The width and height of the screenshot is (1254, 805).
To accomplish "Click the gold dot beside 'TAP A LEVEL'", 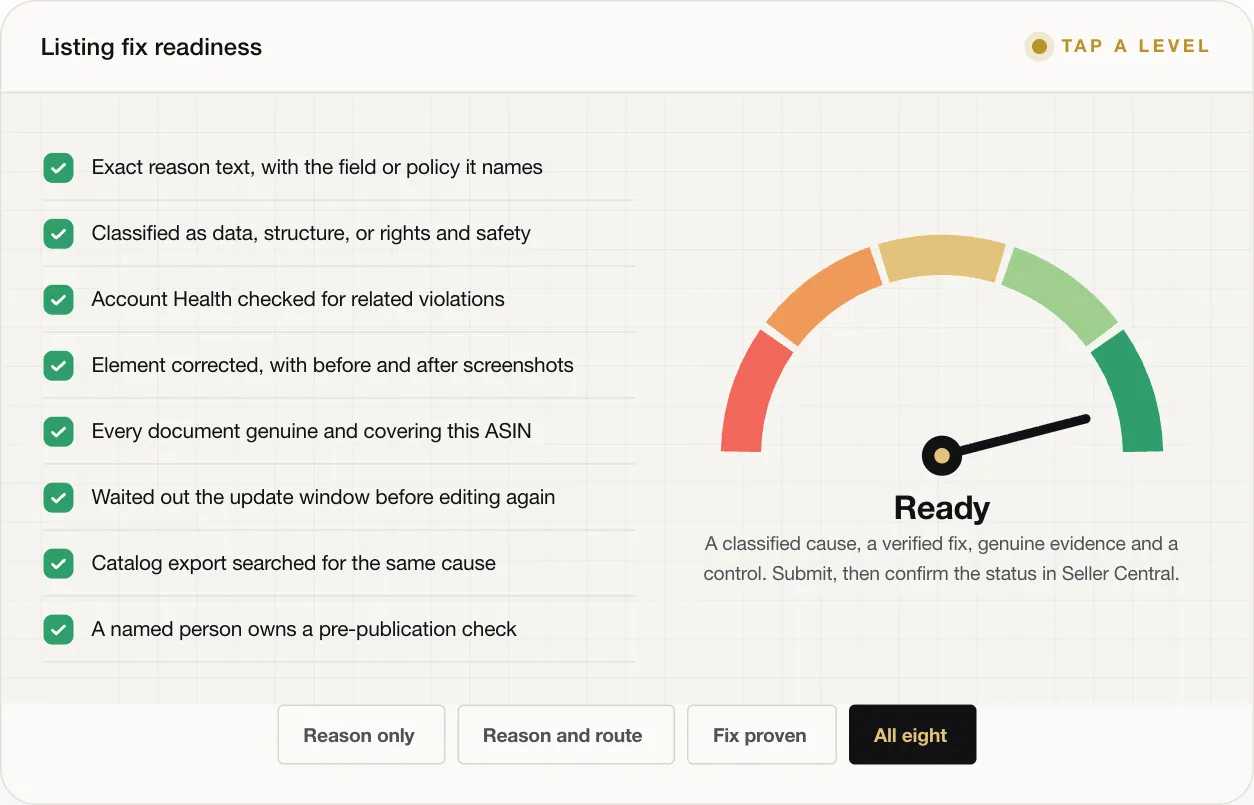I will 1039,47.
